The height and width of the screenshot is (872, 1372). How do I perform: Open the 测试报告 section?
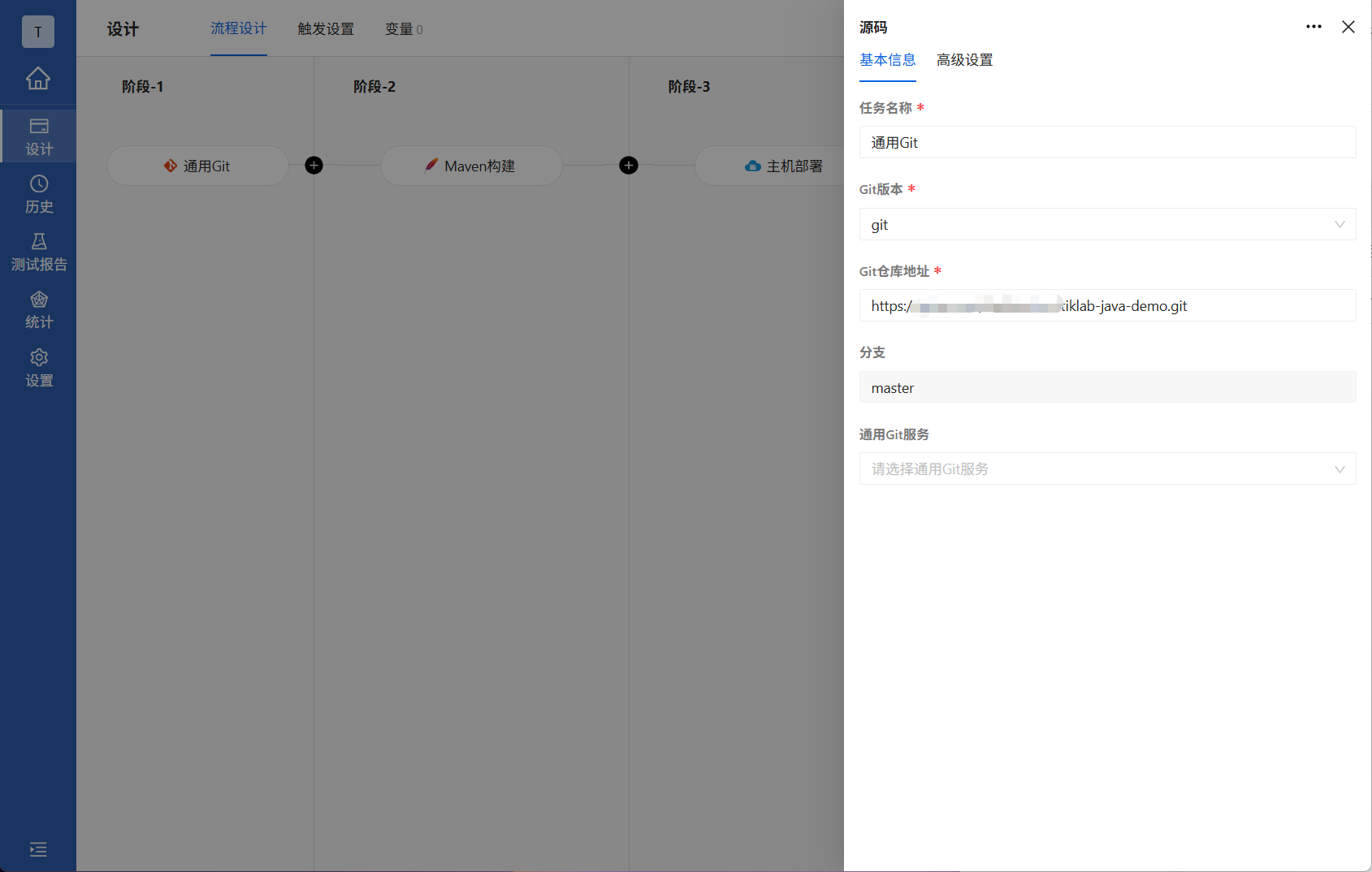coord(38,252)
